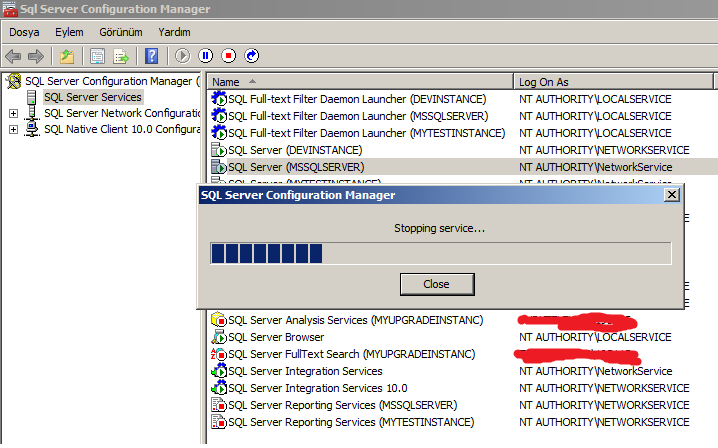
Task: Select SQL Server FullText Search (MYUPGRADEINSTANC) name
Action: [352, 354]
